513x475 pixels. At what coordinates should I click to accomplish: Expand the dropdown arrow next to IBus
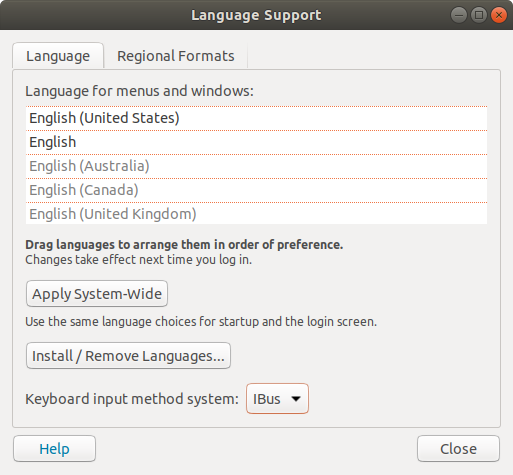296,399
